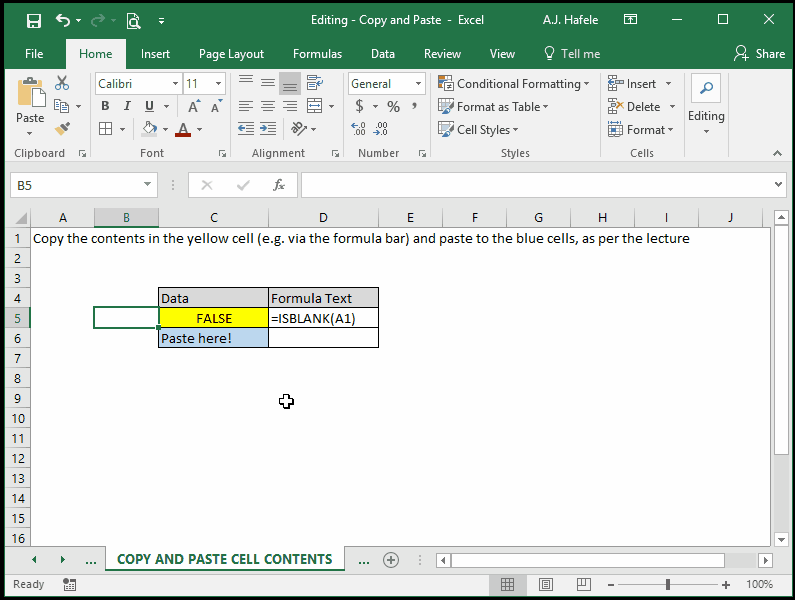Toggle Center horizontal alignment
This screenshot has height=600, width=795.
pos(268,106)
